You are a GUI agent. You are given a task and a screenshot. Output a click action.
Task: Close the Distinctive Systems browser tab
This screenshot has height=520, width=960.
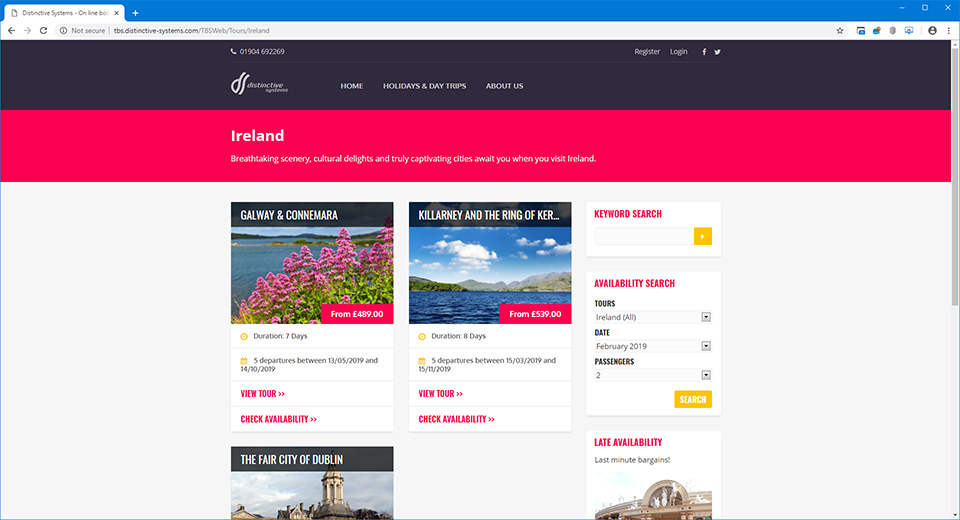pyautogui.click(x=116, y=13)
